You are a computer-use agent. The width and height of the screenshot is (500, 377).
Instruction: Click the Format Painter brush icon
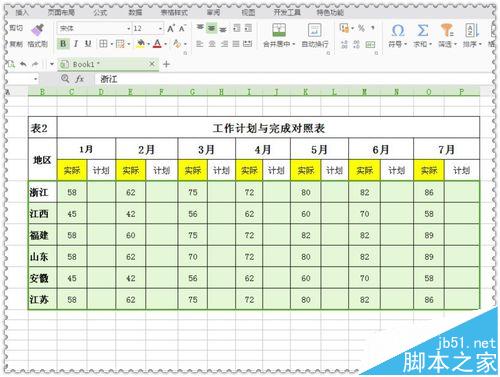[38, 29]
